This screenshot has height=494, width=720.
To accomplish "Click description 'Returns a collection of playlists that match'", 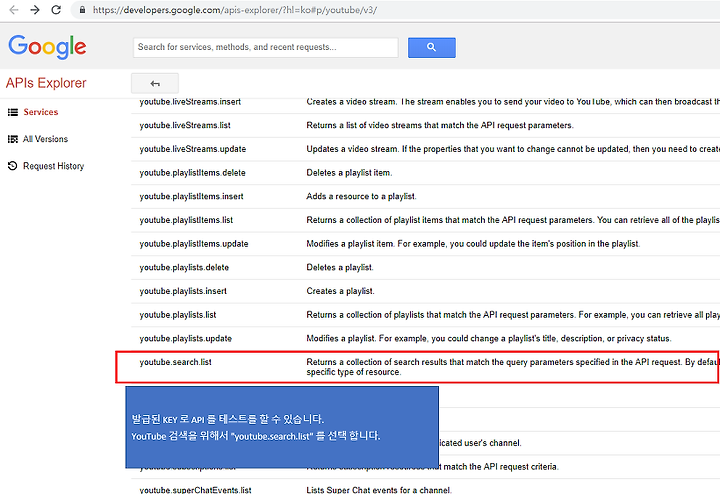I will 513,315.
